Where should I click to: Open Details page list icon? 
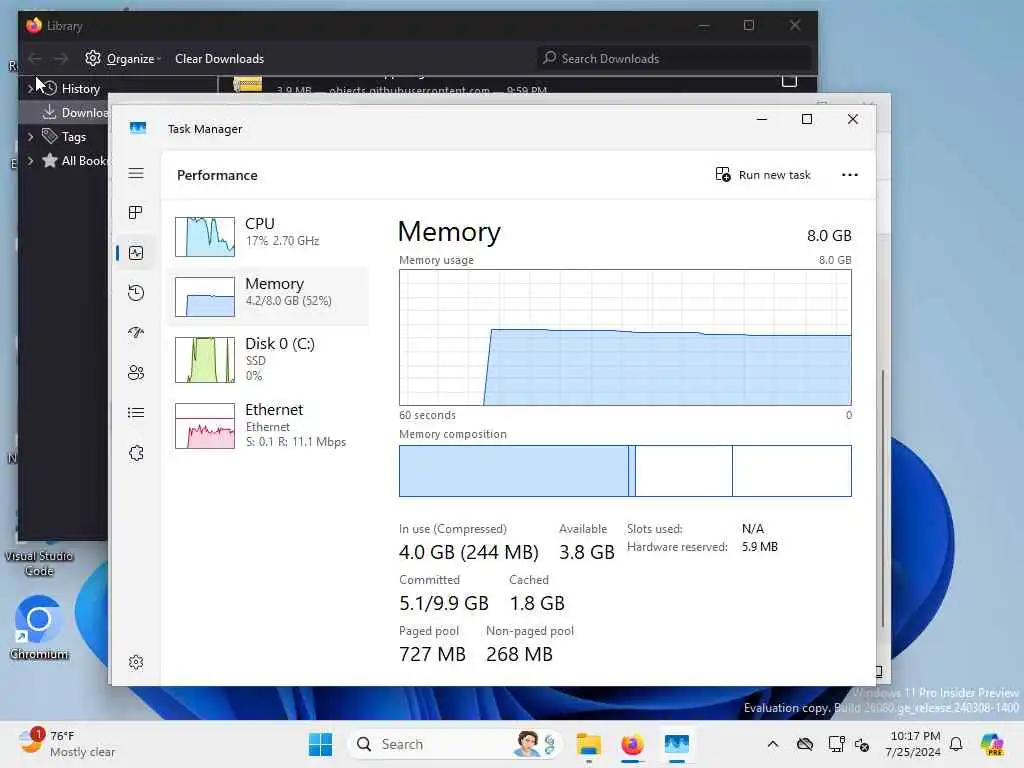(136, 413)
